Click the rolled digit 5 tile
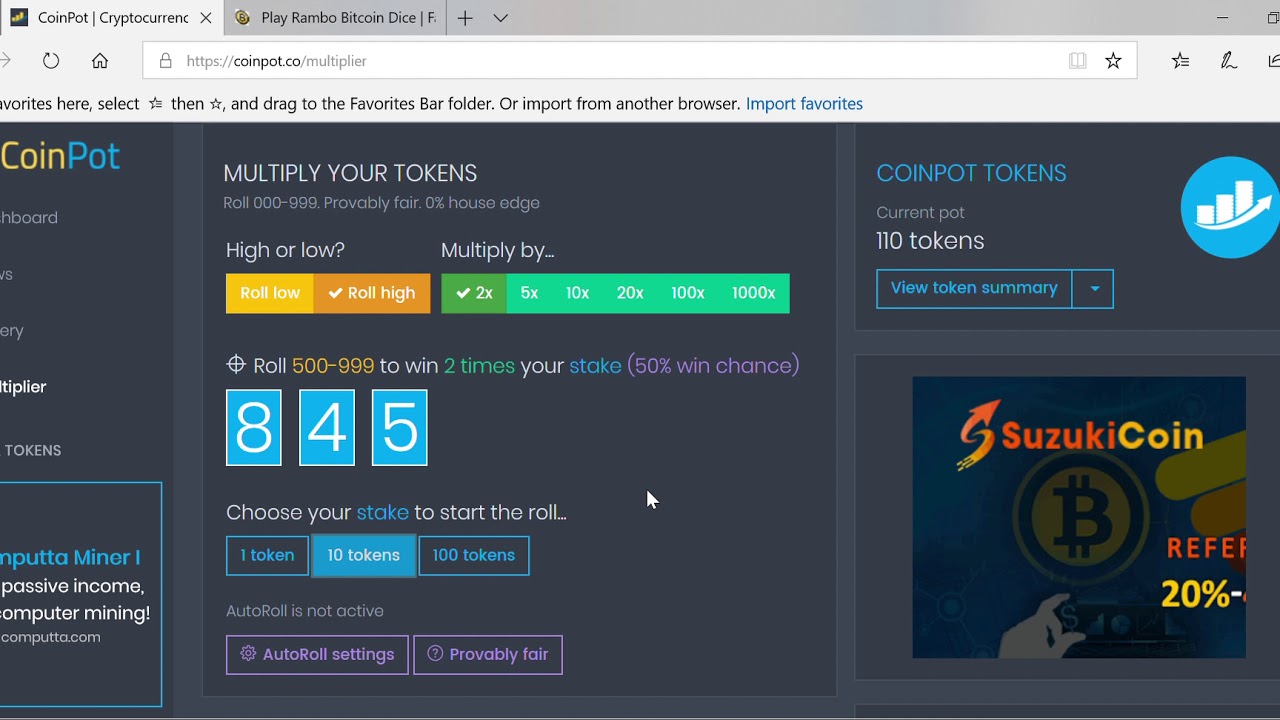Screen dimensions: 1280x720 tap(400, 428)
